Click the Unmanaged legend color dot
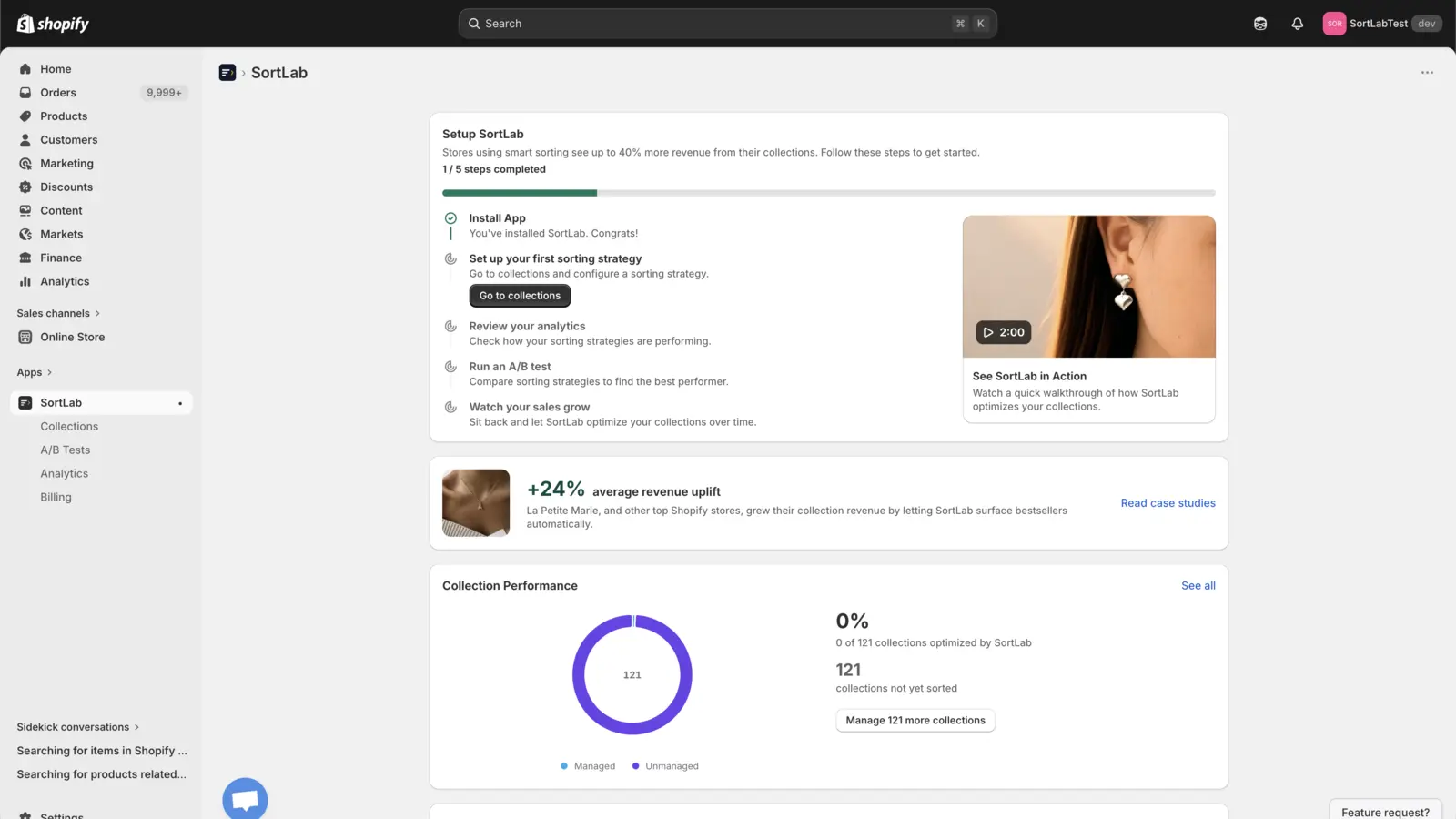Image resolution: width=1456 pixels, height=819 pixels. pyautogui.click(x=635, y=766)
